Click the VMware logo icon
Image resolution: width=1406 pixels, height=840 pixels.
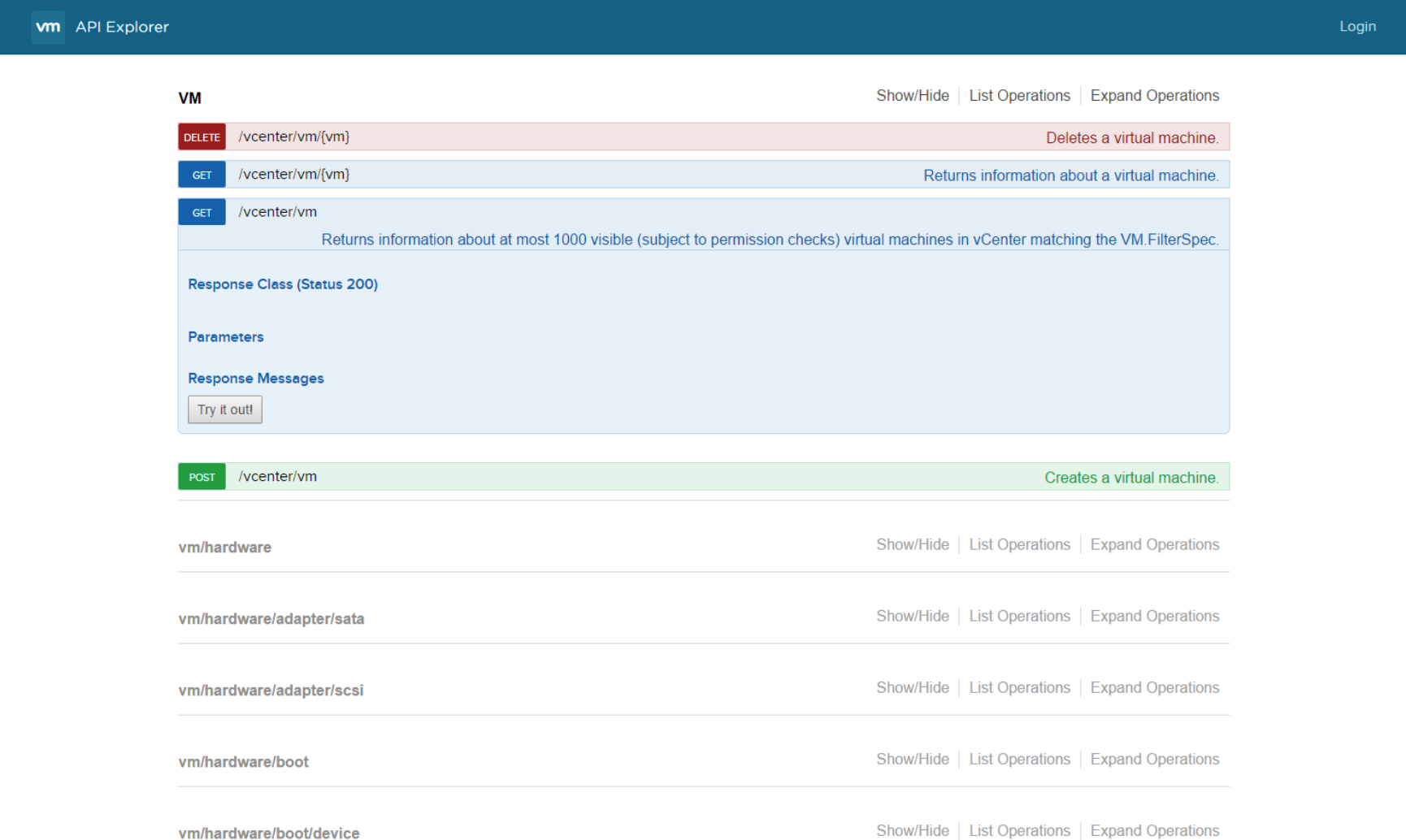[x=48, y=27]
